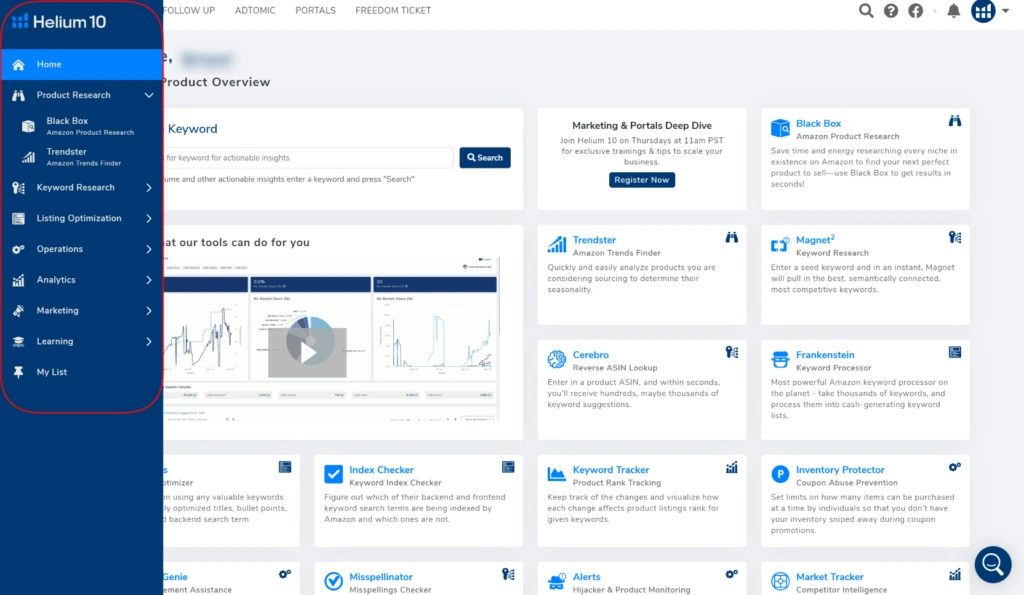Play the tools overview video

308,352
